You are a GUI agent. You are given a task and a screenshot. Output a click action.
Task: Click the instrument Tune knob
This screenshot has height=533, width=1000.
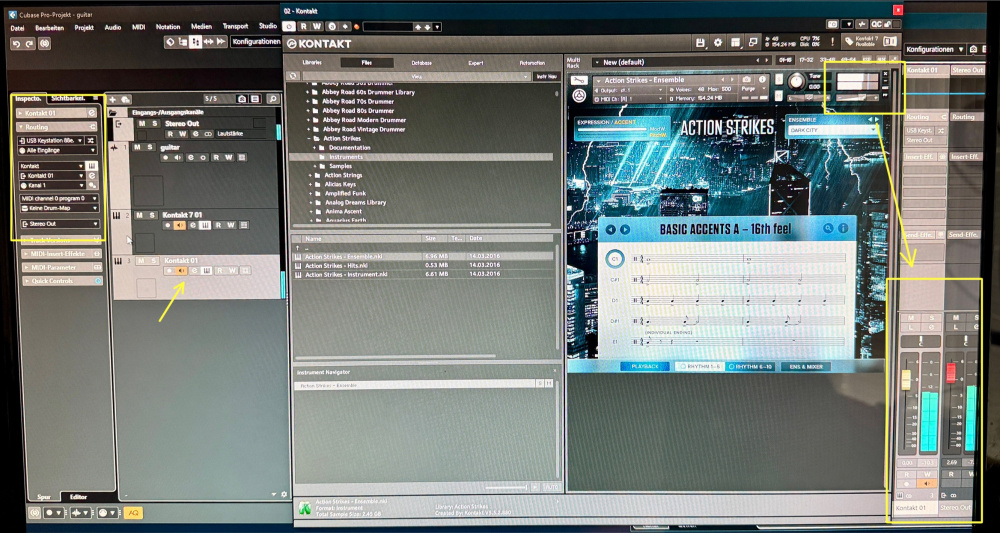(797, 82)
